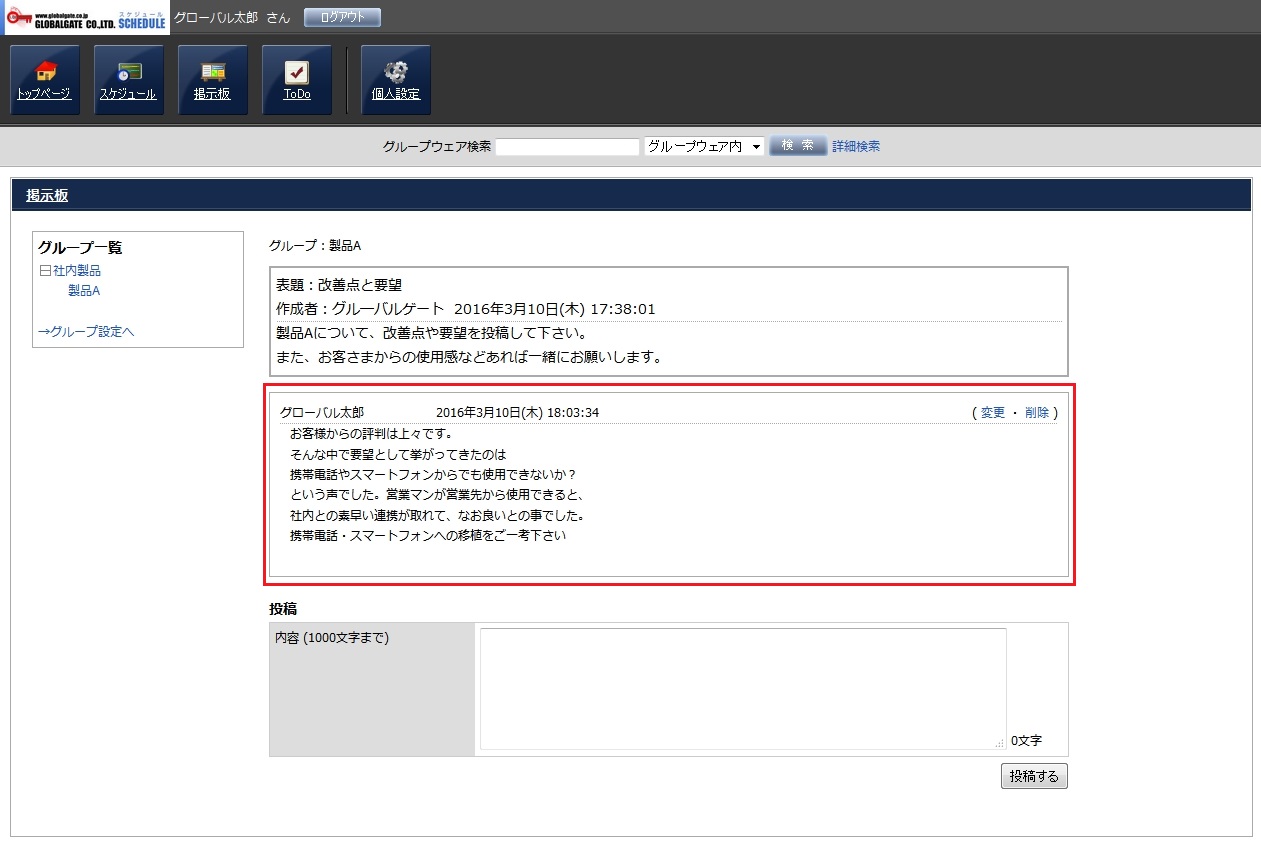The width and height of the screenshot is (1261, 841).
Task: Click the 掲示板 section header link
Action: tap(47, 196)
